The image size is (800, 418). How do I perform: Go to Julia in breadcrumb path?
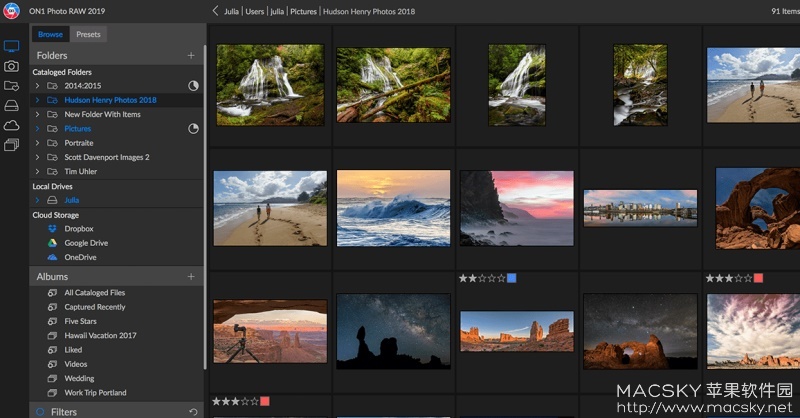(232, 11)
